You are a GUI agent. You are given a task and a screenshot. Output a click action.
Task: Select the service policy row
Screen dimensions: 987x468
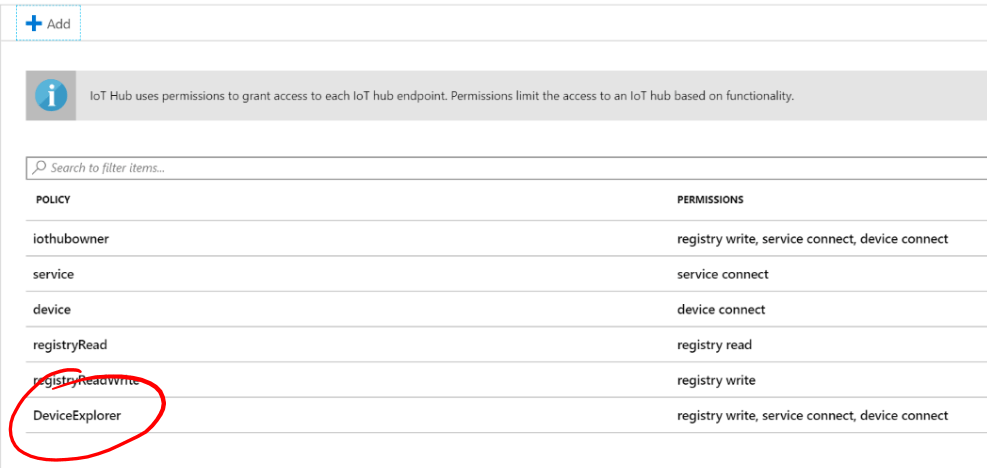pos(506,274)
